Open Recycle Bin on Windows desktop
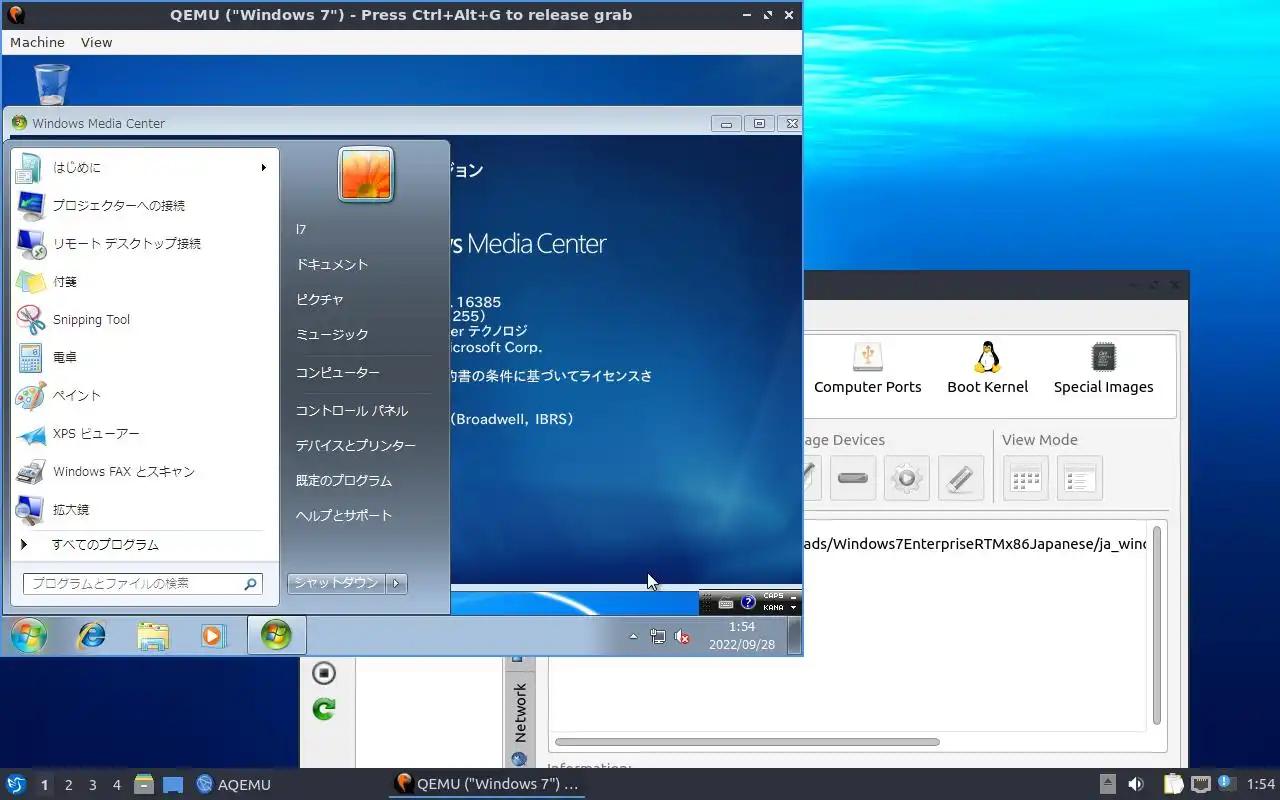This screenshot has height=800, width=1280. tap(51, 84)
